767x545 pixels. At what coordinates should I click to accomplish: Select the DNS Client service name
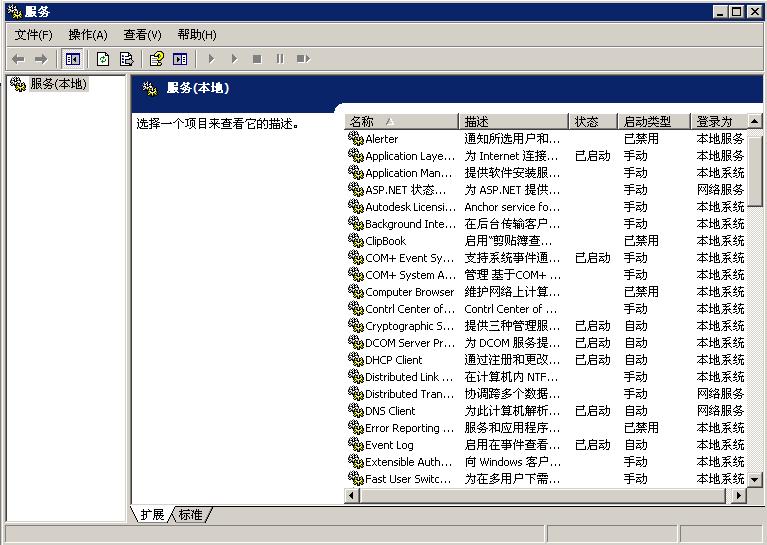390,411
